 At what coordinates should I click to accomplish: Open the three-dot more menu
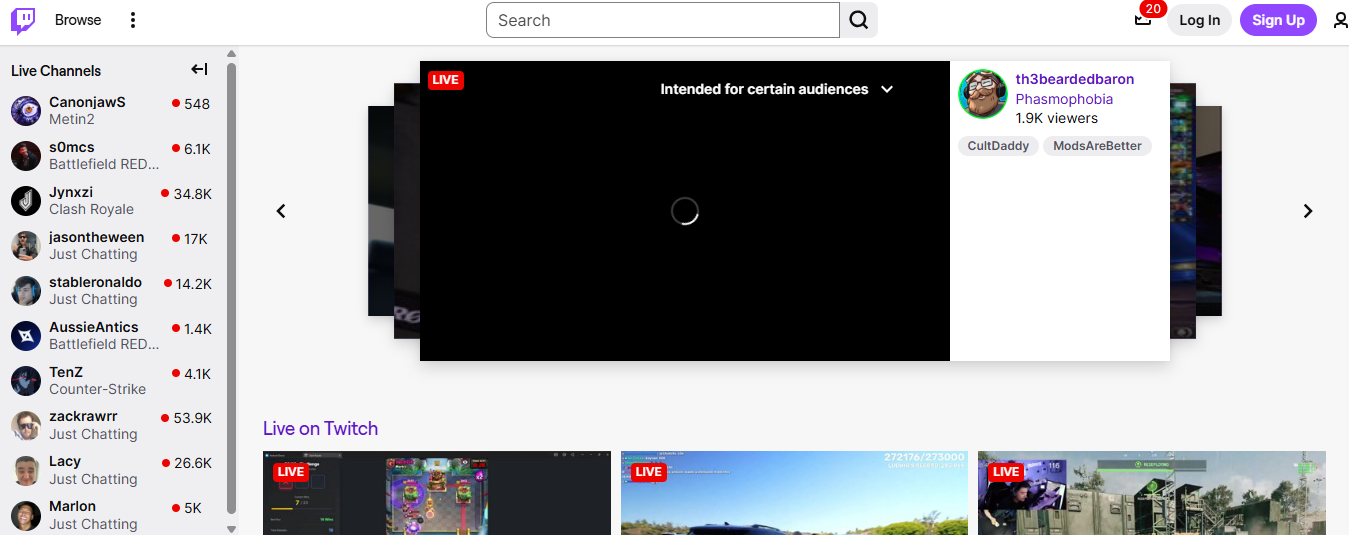133,20
